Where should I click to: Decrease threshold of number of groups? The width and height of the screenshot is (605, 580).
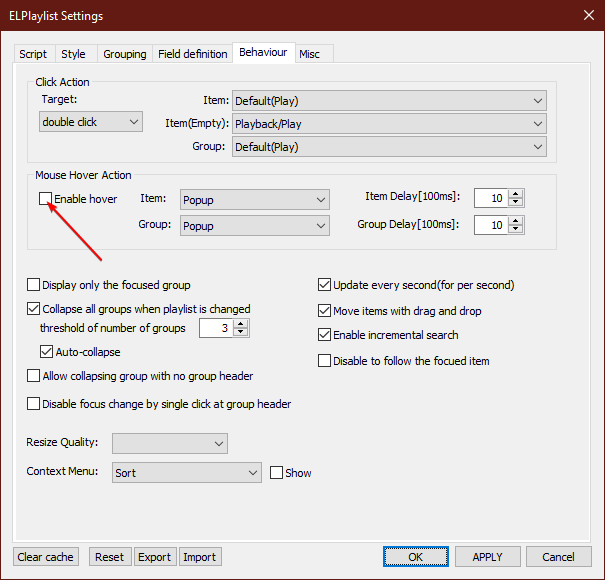click(x=241, y=333)
